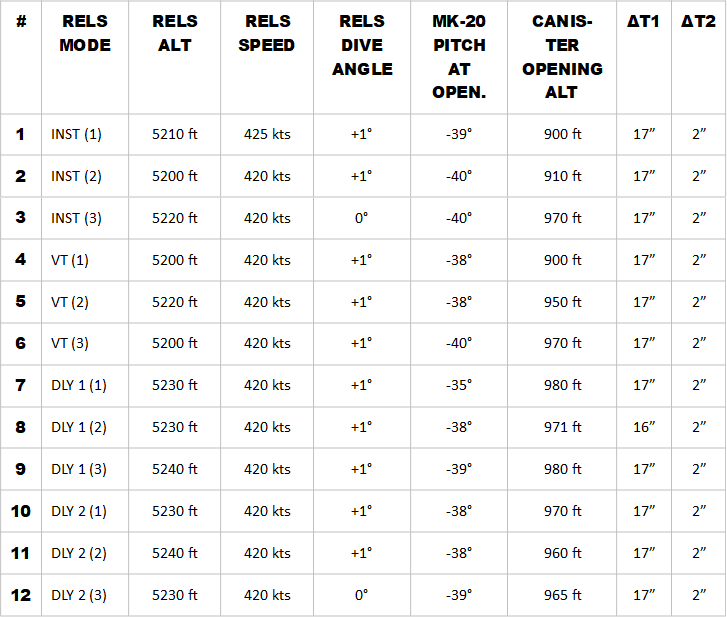Click the CANISTER OPENING ALT header

point(561,57)
